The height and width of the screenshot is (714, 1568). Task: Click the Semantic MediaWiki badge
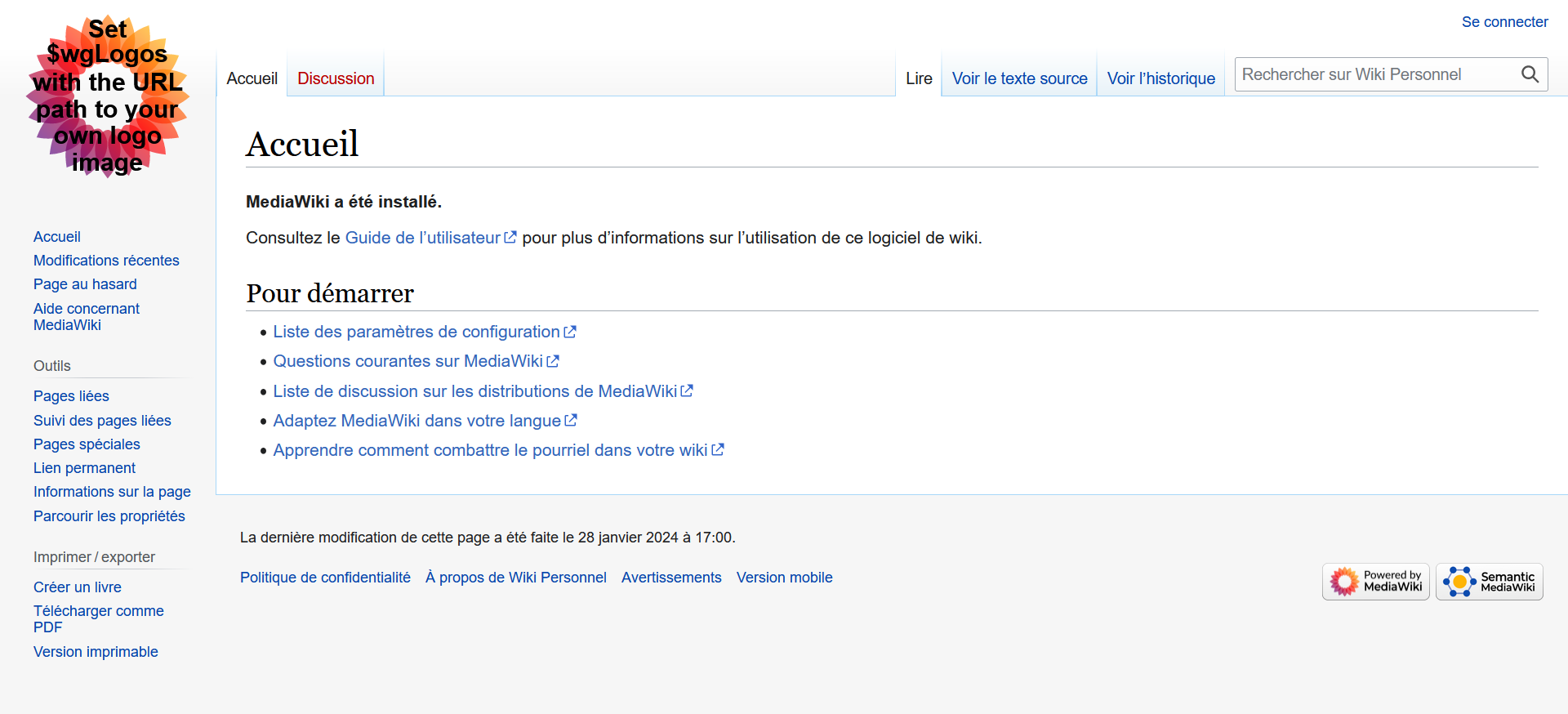pyautogui.click(x=1490, y=582)
